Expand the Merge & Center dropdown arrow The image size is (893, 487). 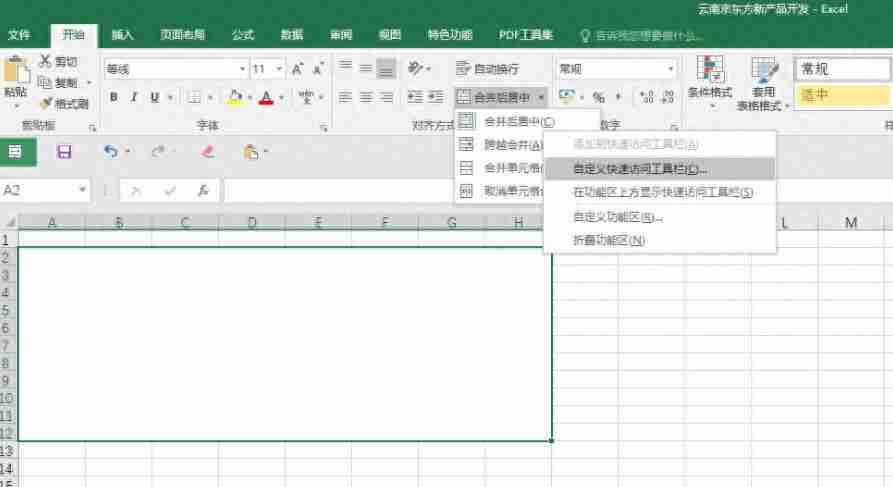pos(540,97)
